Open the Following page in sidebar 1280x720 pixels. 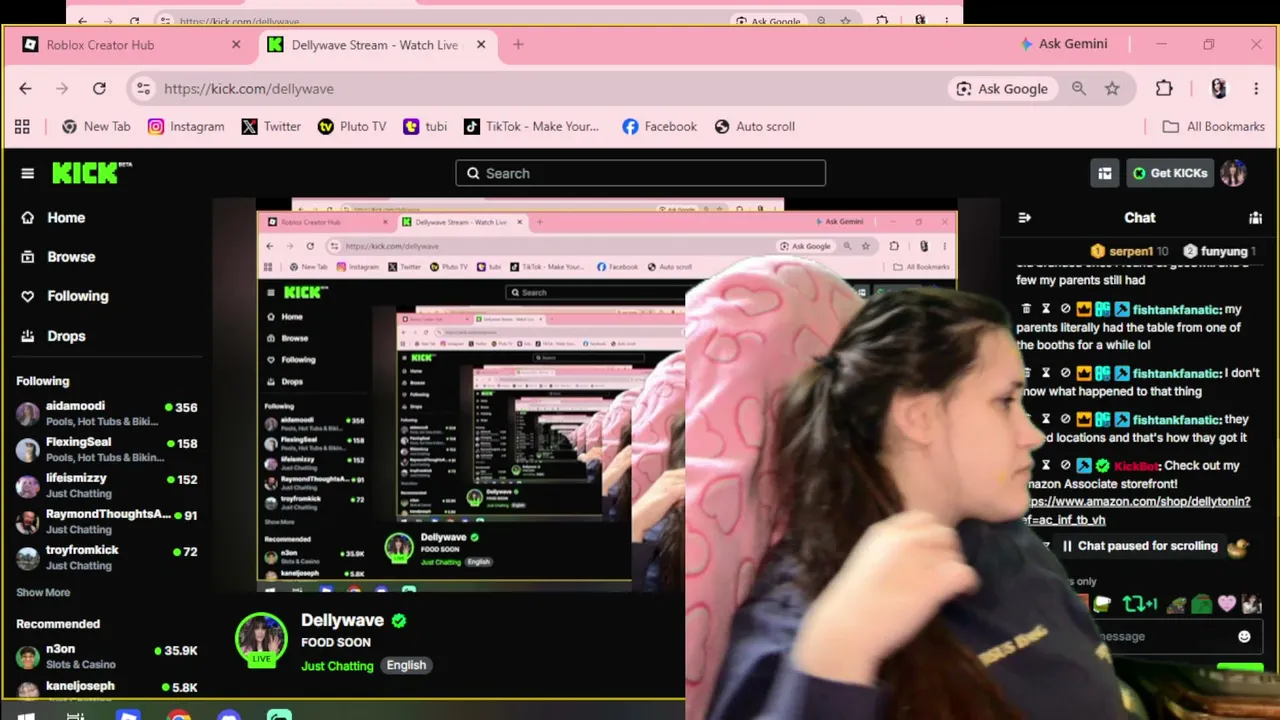click(77, 295)
